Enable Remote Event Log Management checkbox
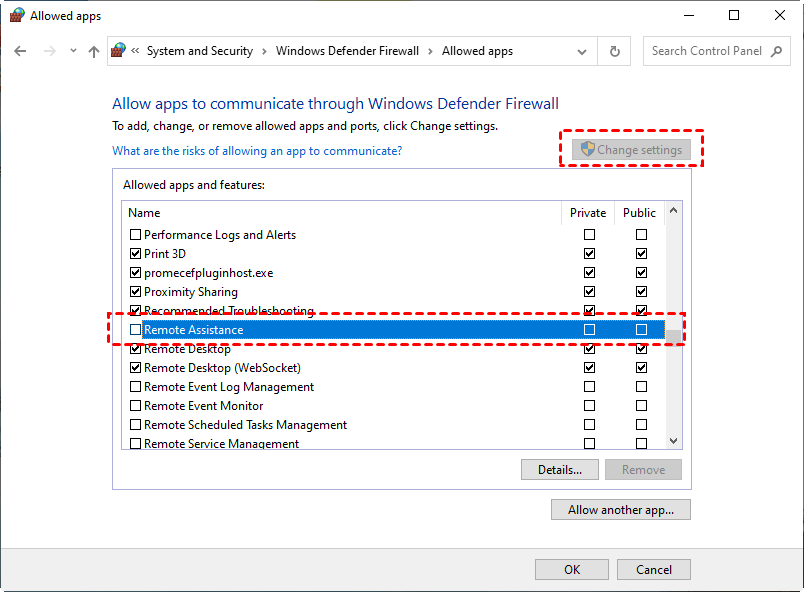This screenshot has height=592, width=804. pos(135,386)
